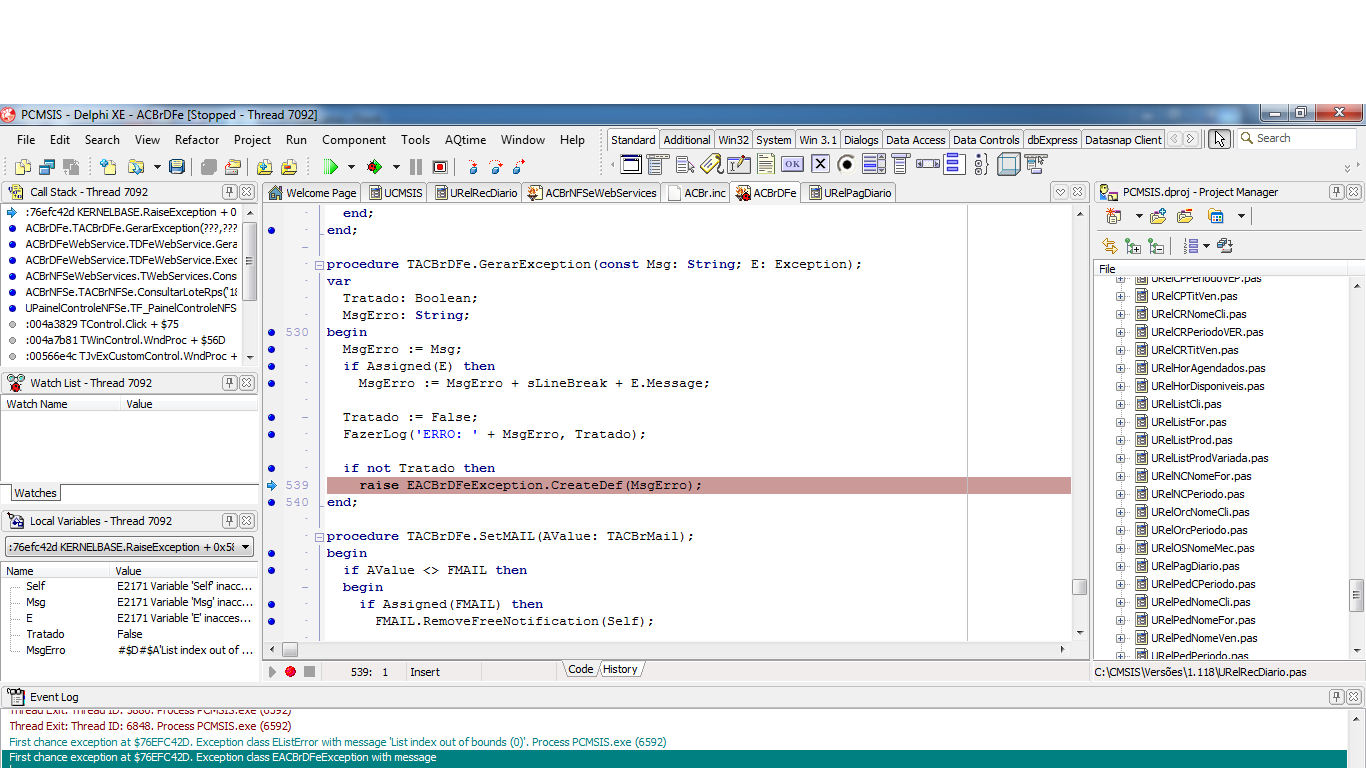Select the Watches tab in Watch List

(35, 493)
